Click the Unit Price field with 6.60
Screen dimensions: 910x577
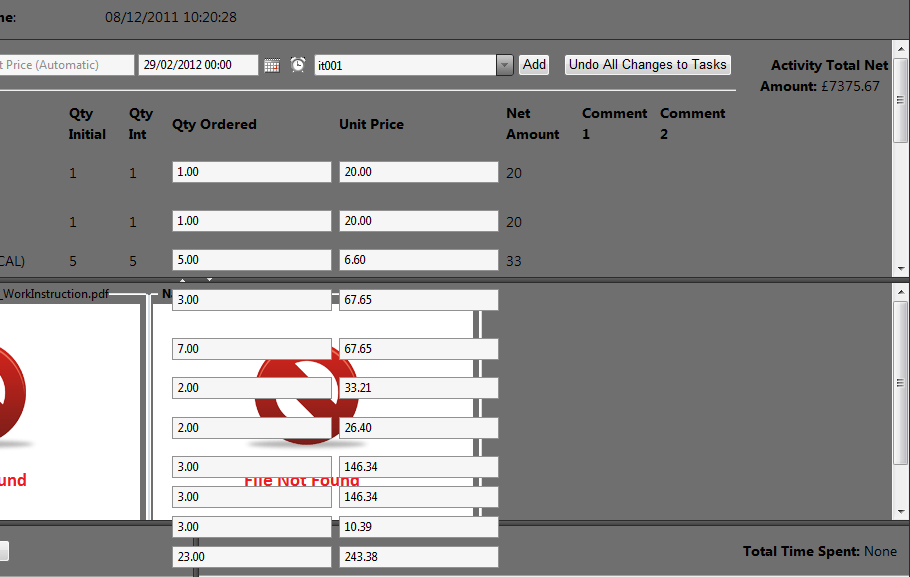pyautogui.click(x=418, y=260)
